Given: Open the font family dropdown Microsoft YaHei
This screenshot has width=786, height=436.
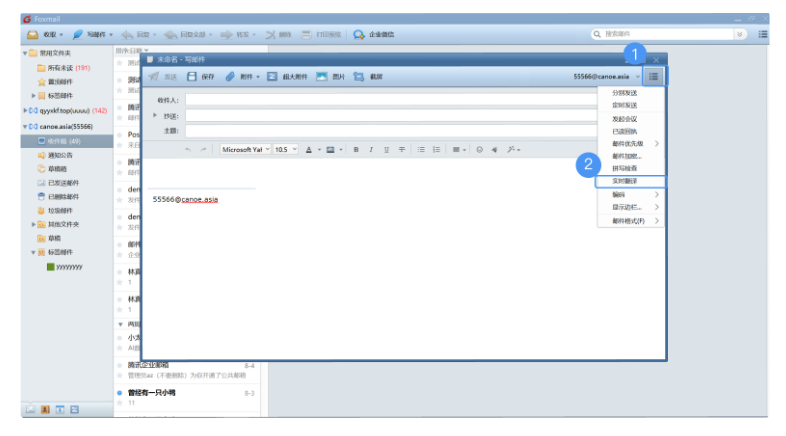Looking at the screenshot, I should (x=246, y=149).
